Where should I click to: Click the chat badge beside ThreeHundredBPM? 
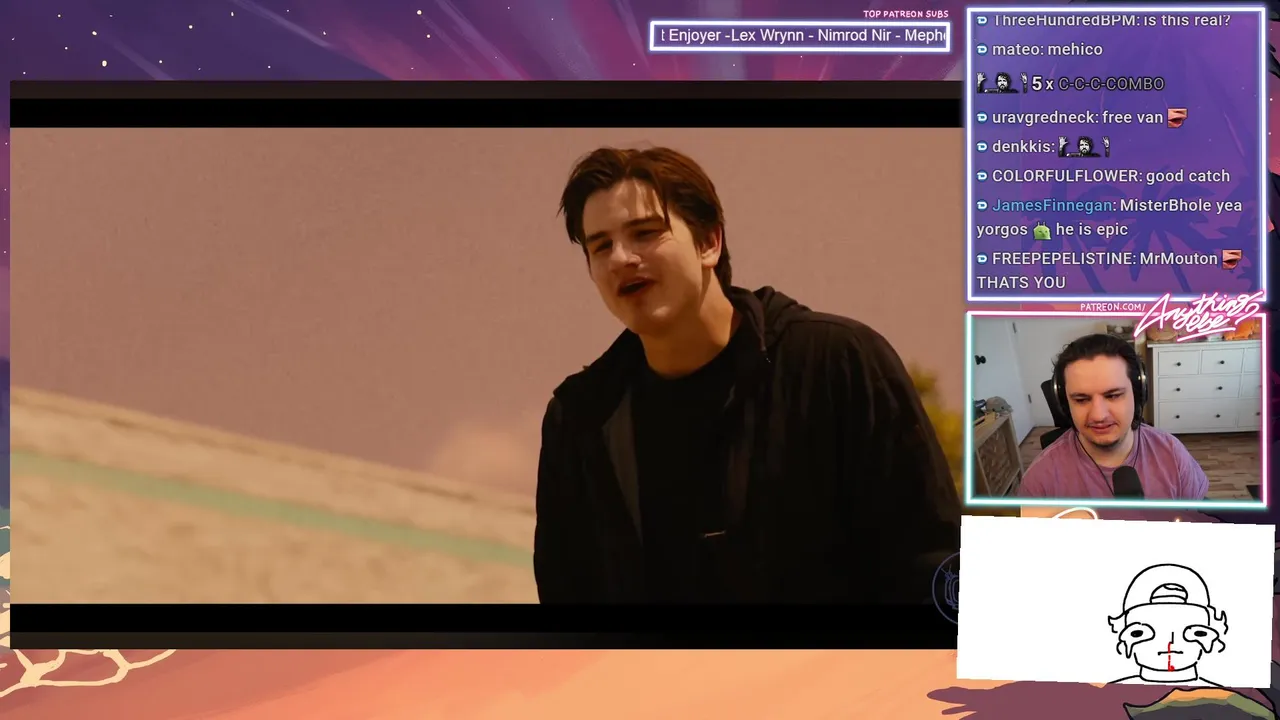point(982,20)
